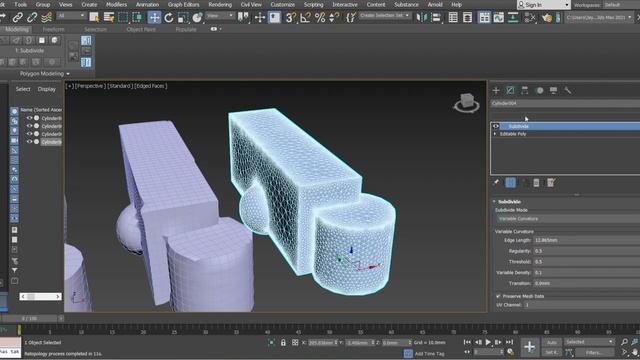
Task: Open the Hierarchy panel icon
Action: coord(524,90)
